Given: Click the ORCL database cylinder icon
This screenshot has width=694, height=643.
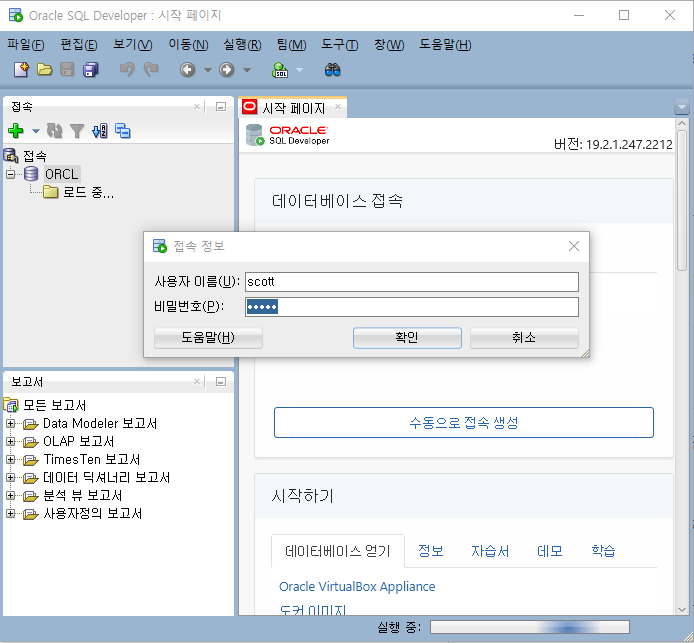Looking at the screenshot, I should [x=31, y=173].
